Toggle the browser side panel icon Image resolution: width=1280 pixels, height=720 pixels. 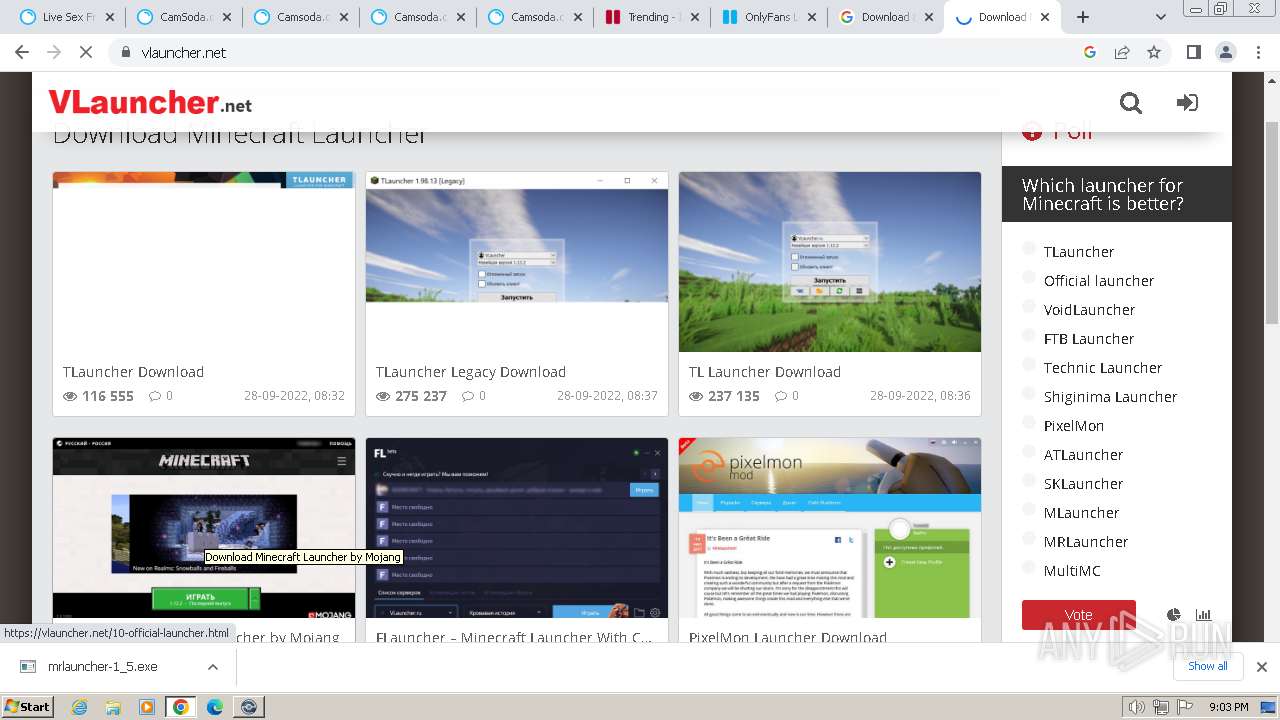1193,52
